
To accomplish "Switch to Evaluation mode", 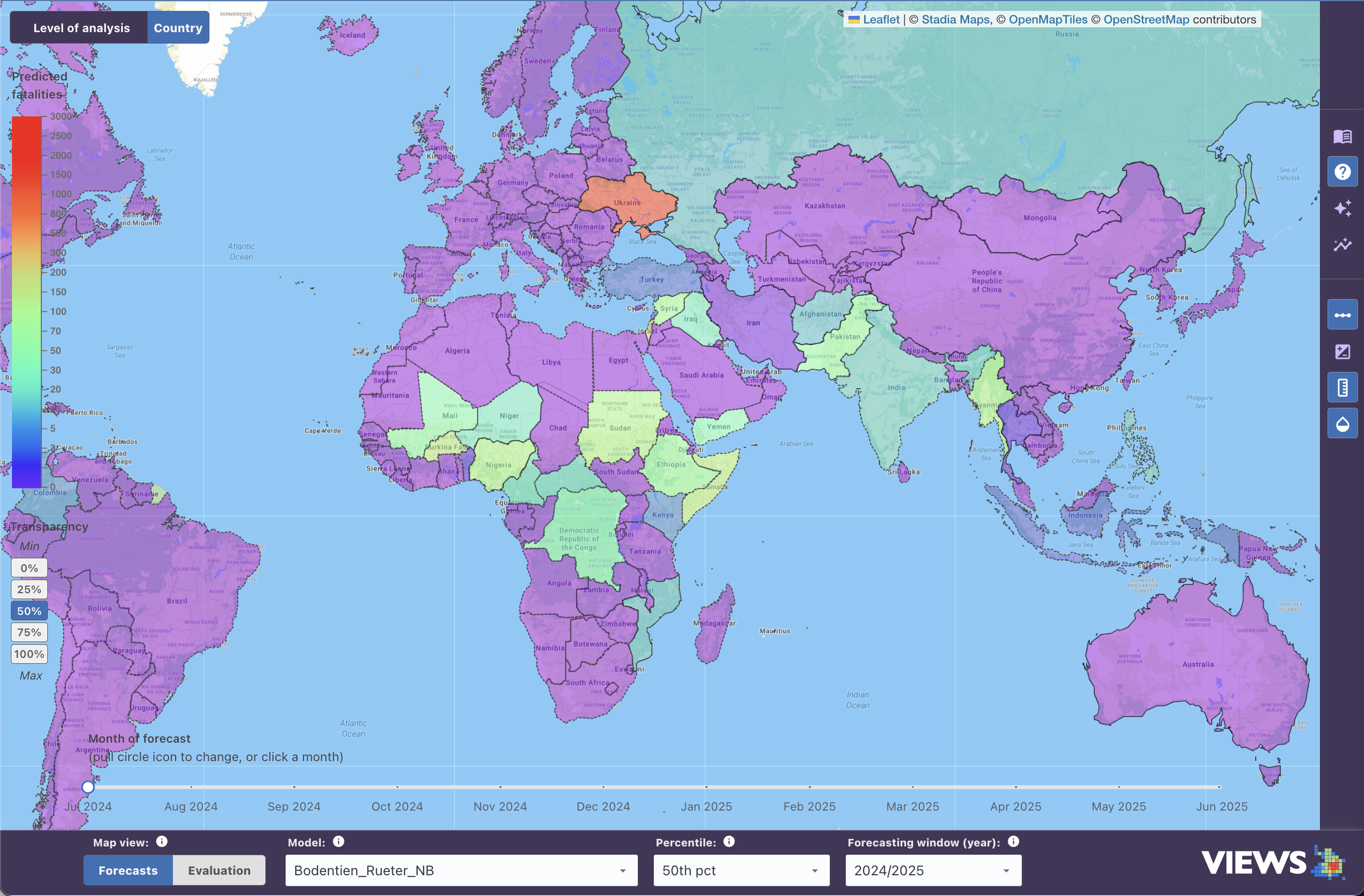I will click(x=218, y=870).
